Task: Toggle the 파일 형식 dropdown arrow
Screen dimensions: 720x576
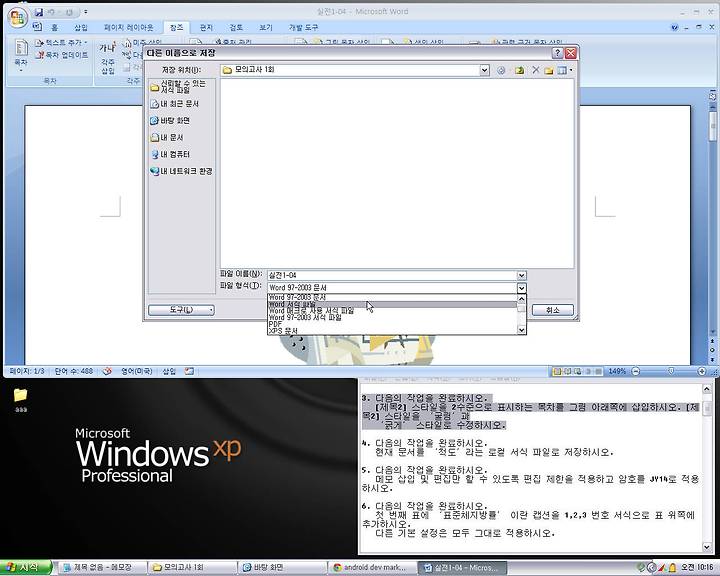Action: pyautogui.click(x=522, y=288)
